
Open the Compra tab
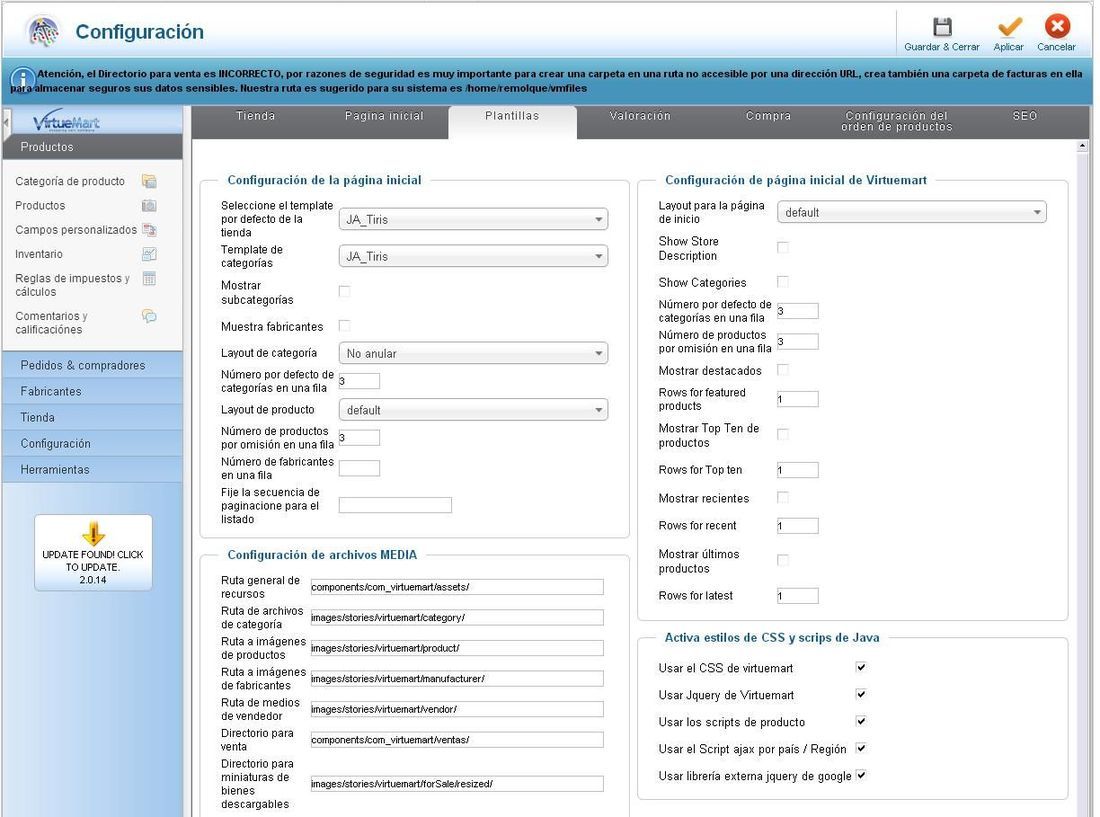click(768, 116)
